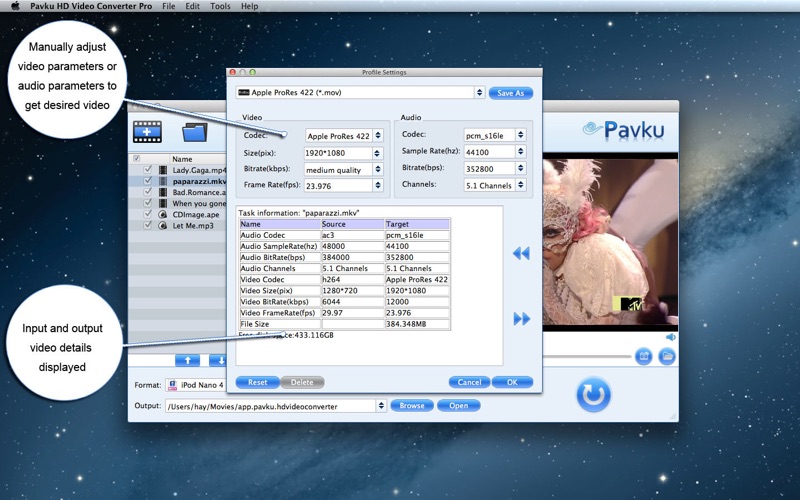Open the File menu
Screen dimensions: 800x500
168,6
